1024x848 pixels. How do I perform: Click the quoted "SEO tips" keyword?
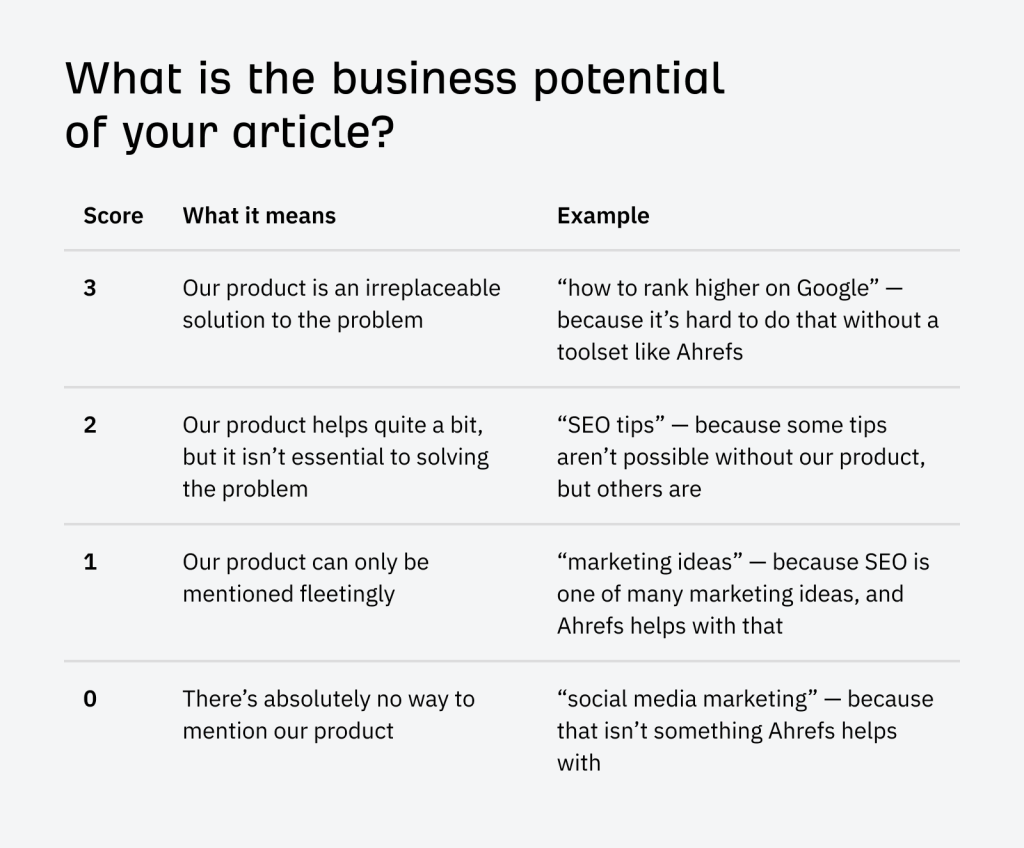612,425
